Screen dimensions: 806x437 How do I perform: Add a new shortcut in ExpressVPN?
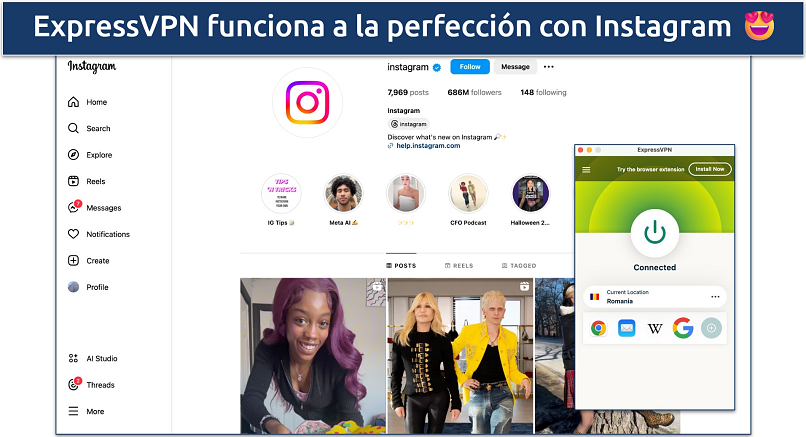[711, 327]
